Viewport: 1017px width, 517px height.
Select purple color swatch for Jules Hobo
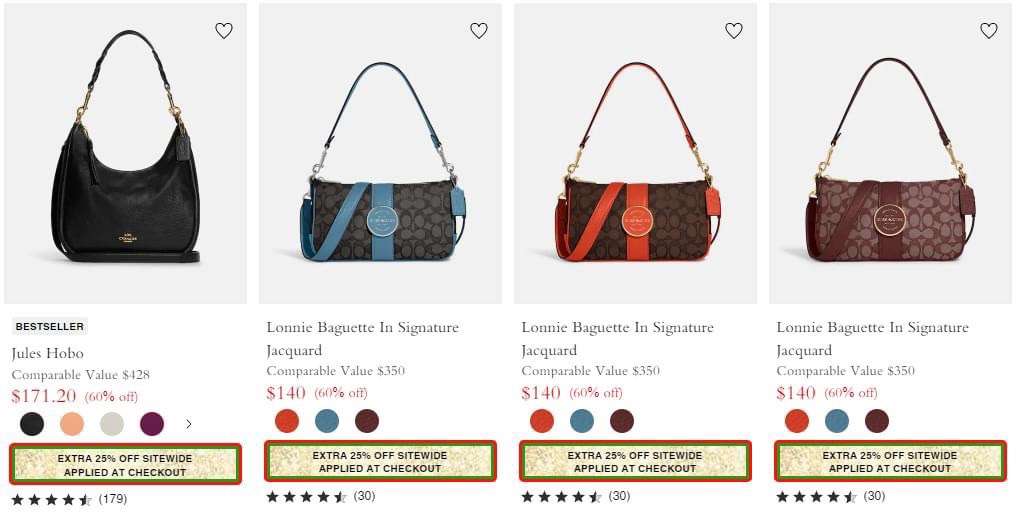point(152,424)
